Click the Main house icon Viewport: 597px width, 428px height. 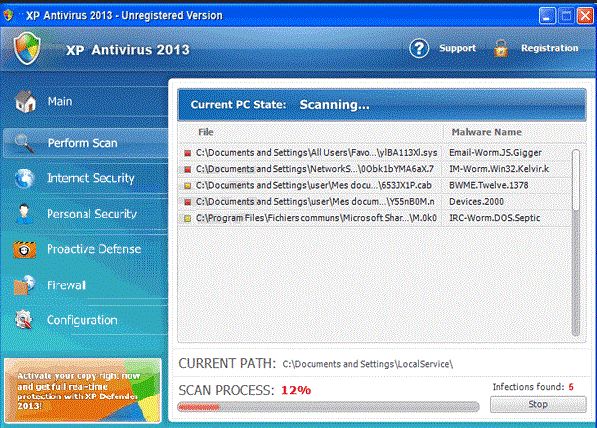coord(25,101)
